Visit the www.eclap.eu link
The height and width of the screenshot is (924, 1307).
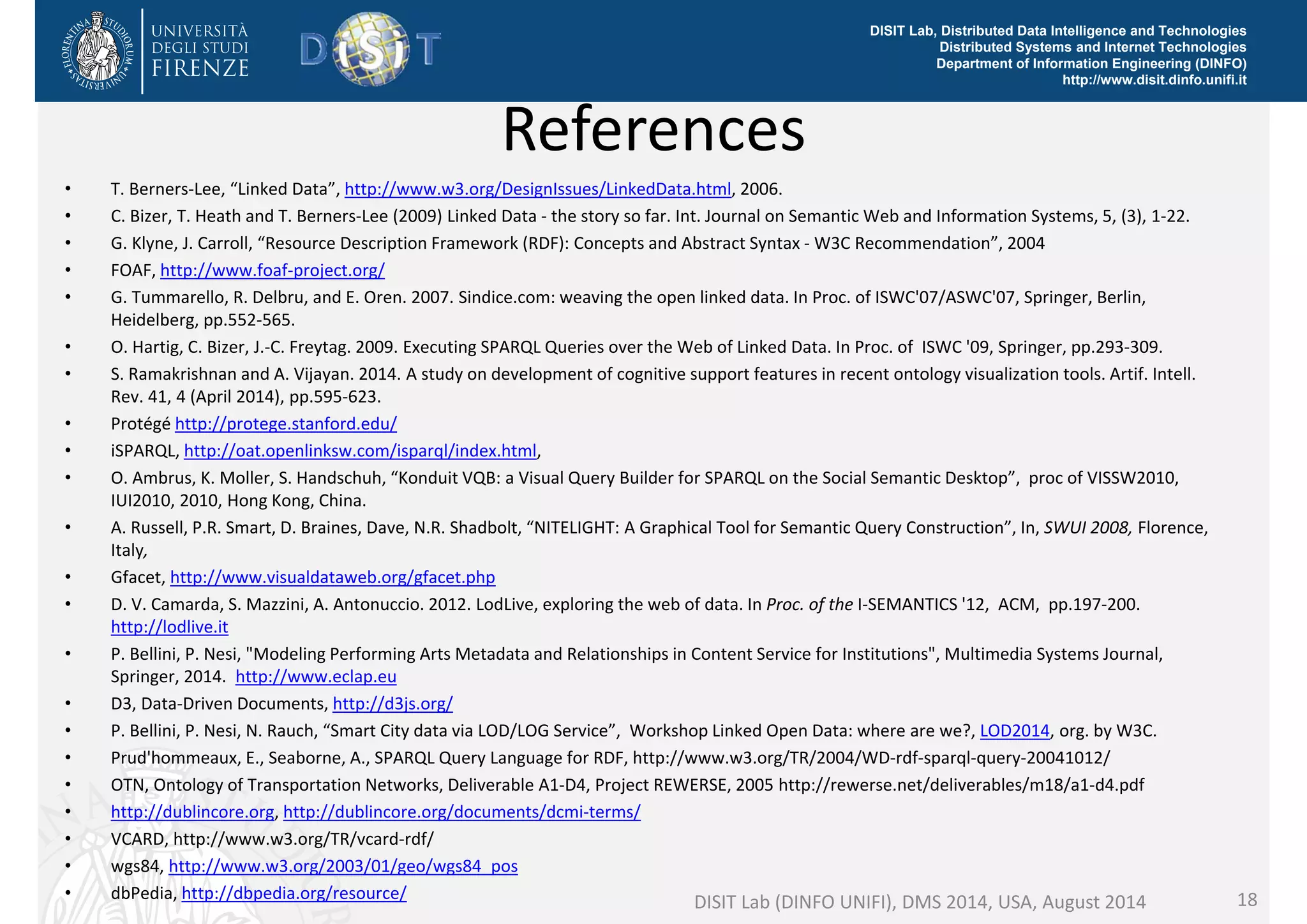(x=316, y=677)
